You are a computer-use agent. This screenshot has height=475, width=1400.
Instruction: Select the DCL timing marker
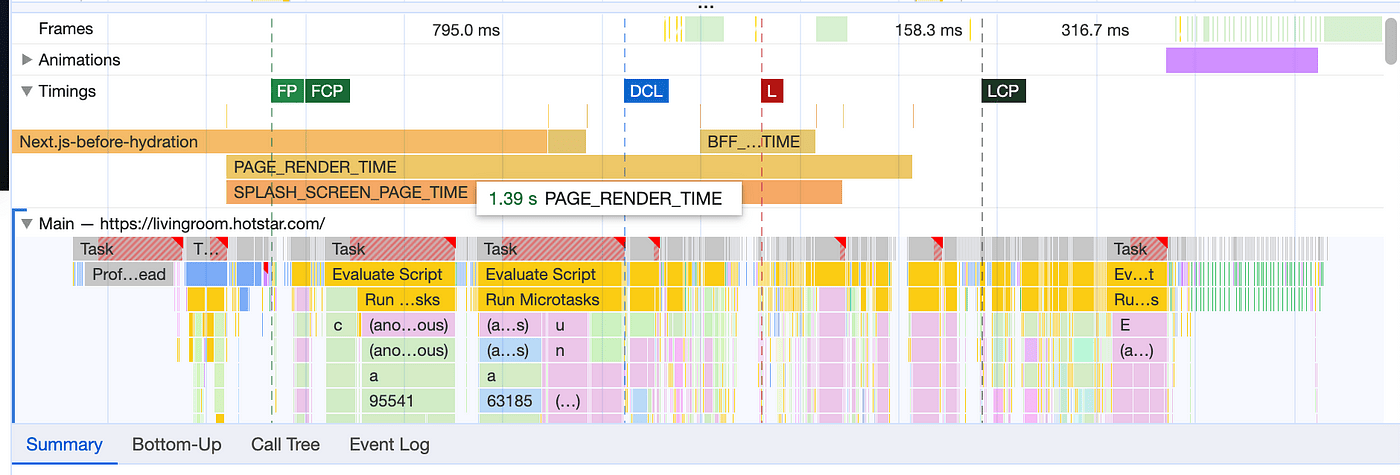tap(645, 92)
